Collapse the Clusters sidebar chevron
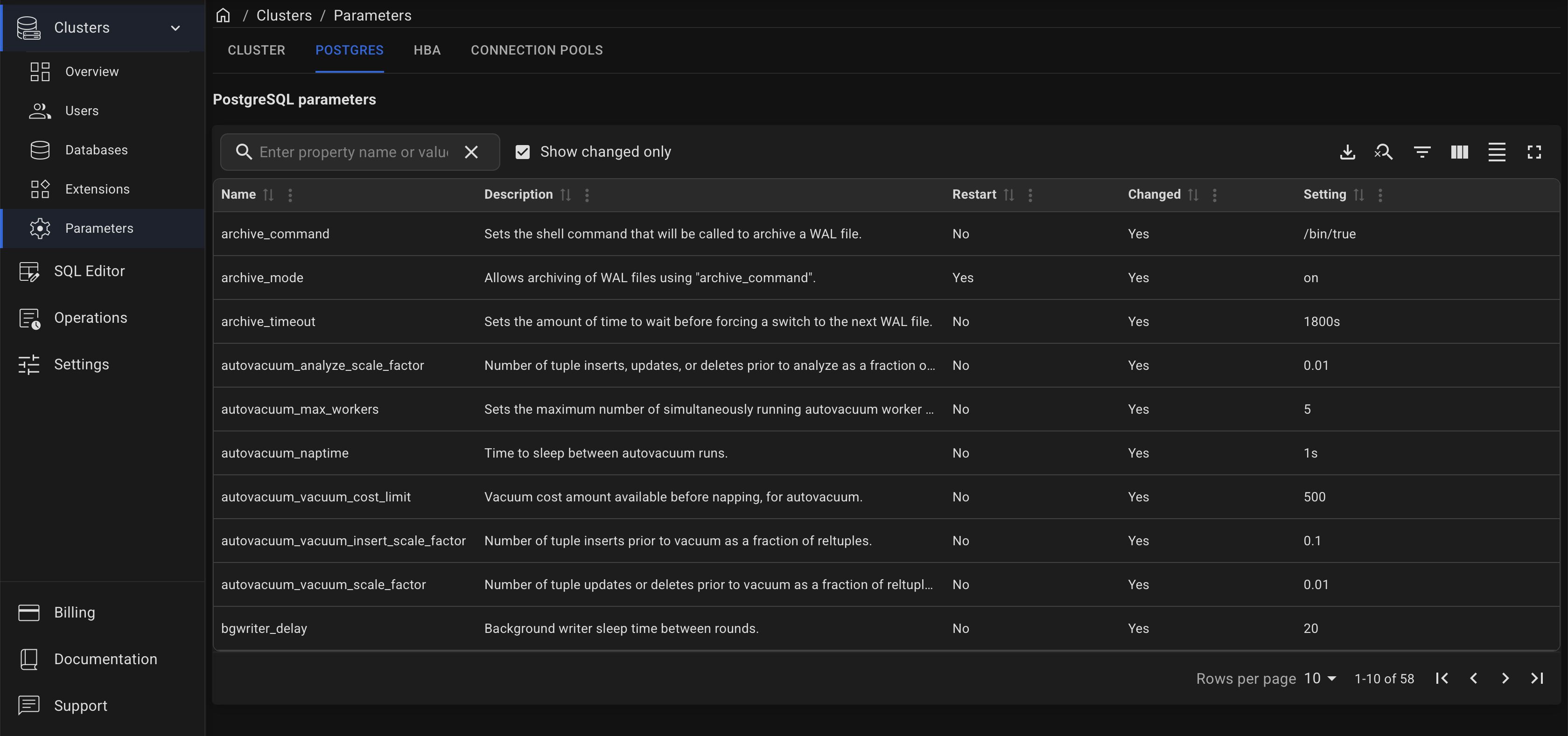The height and width of the screenshot is (736, 1568). (175, 28)
